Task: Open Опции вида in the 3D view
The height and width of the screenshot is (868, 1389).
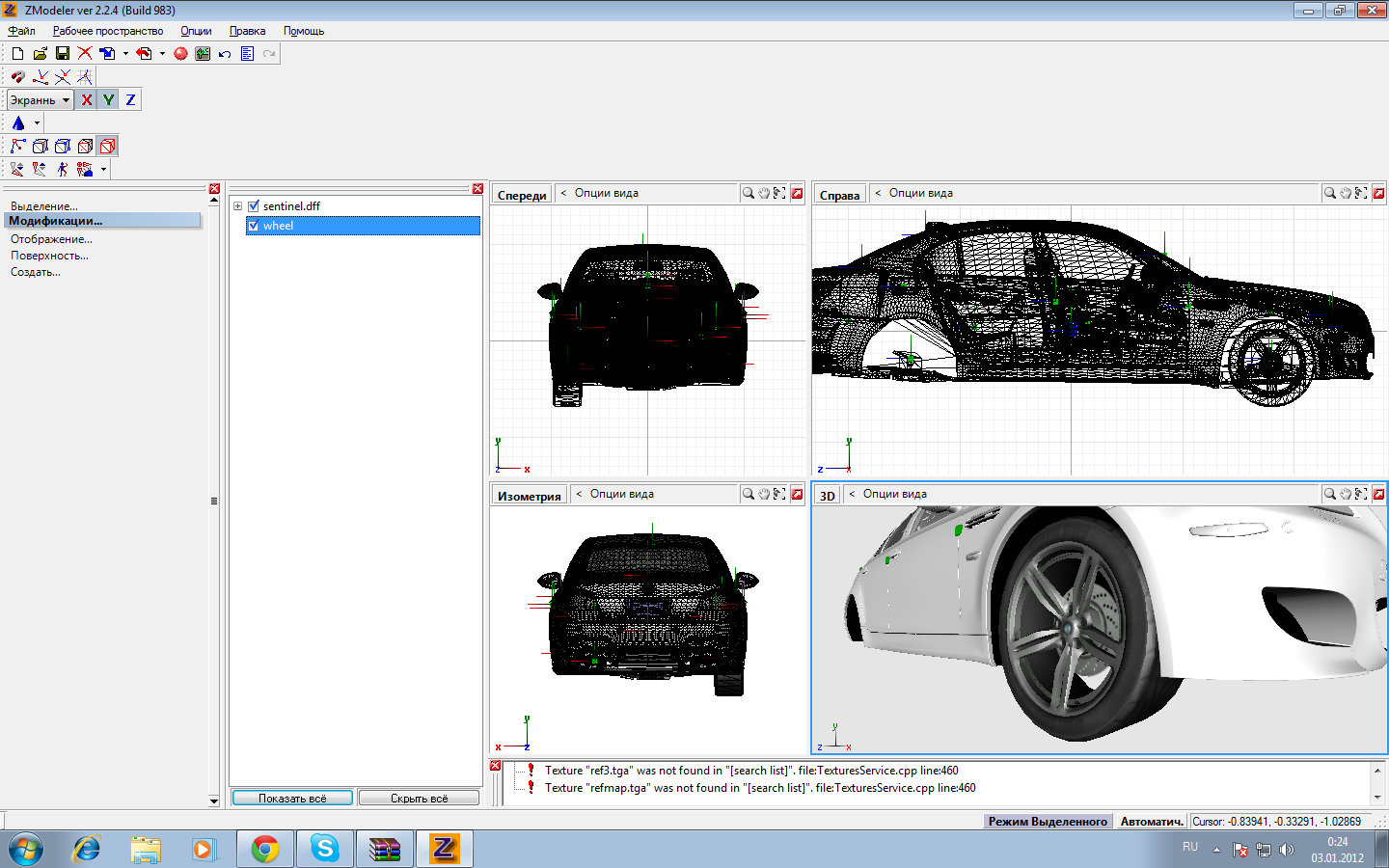Action: pos(894,494)
